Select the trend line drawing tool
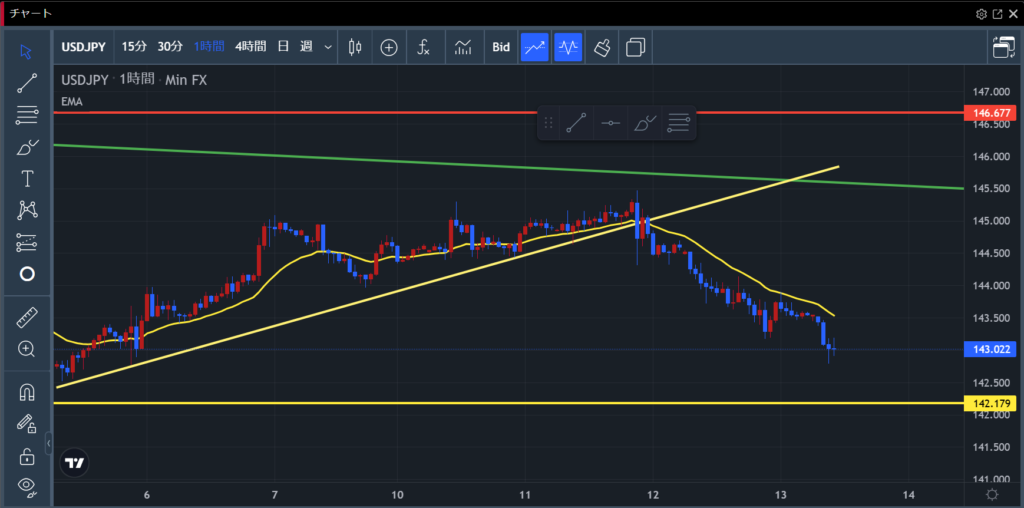 pos(27,84)
